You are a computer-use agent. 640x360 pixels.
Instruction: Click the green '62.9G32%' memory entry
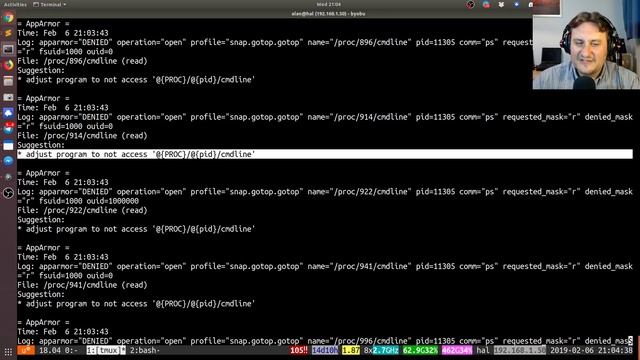point(420,350)
